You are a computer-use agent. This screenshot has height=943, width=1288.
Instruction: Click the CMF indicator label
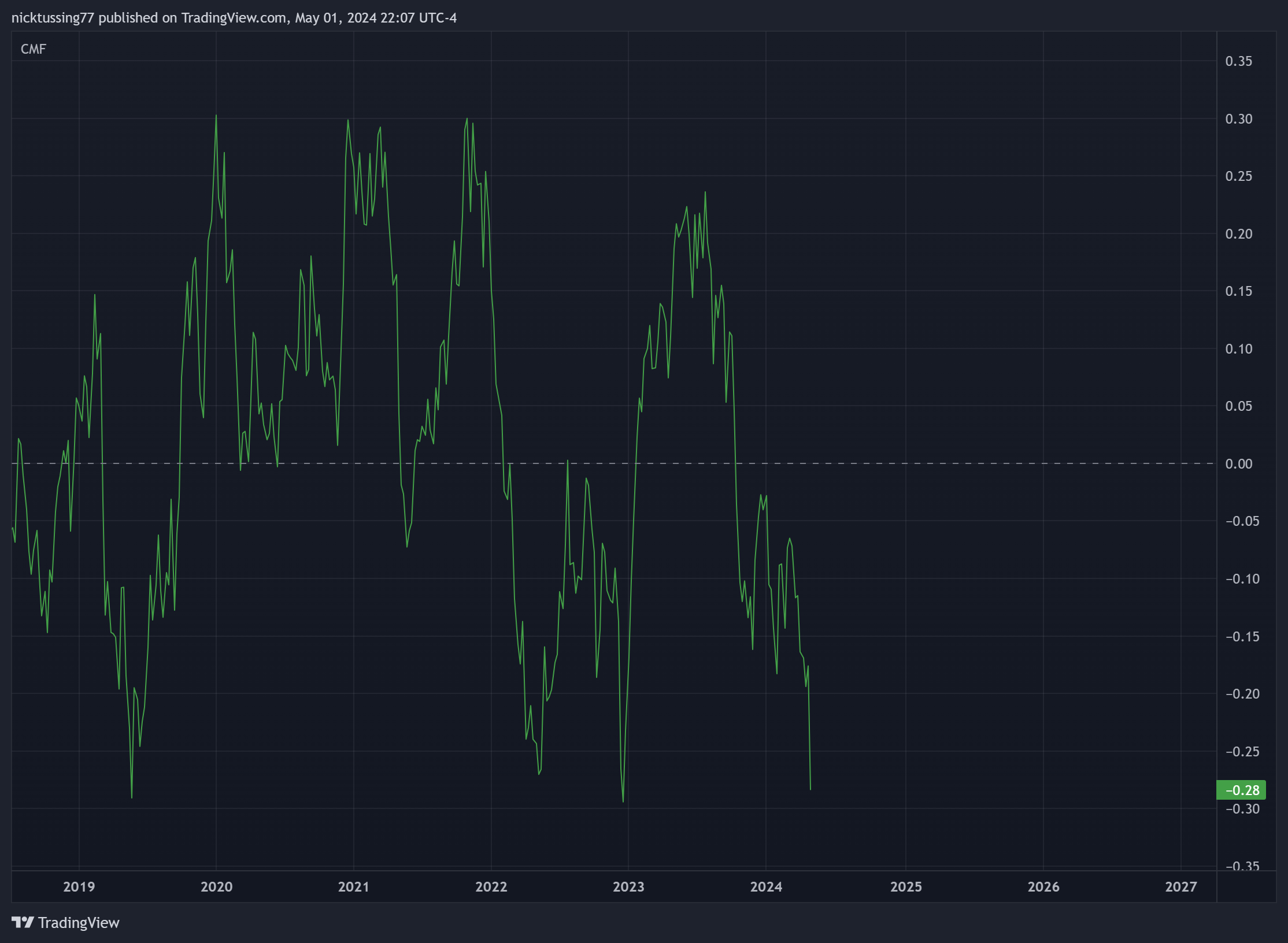34,49
